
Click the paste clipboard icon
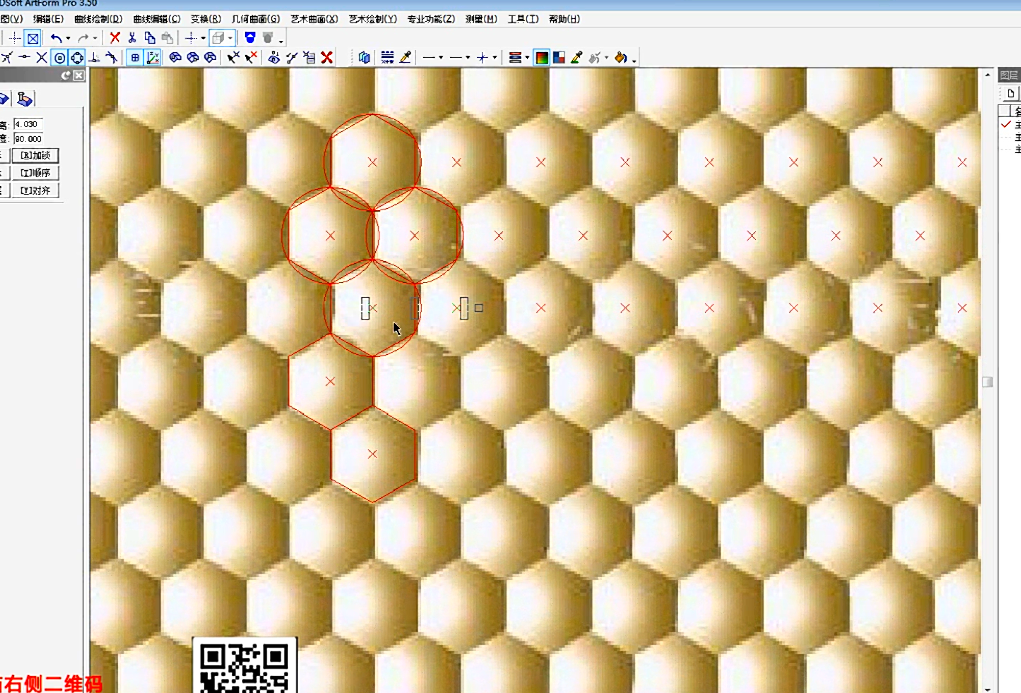click(167, 38)
